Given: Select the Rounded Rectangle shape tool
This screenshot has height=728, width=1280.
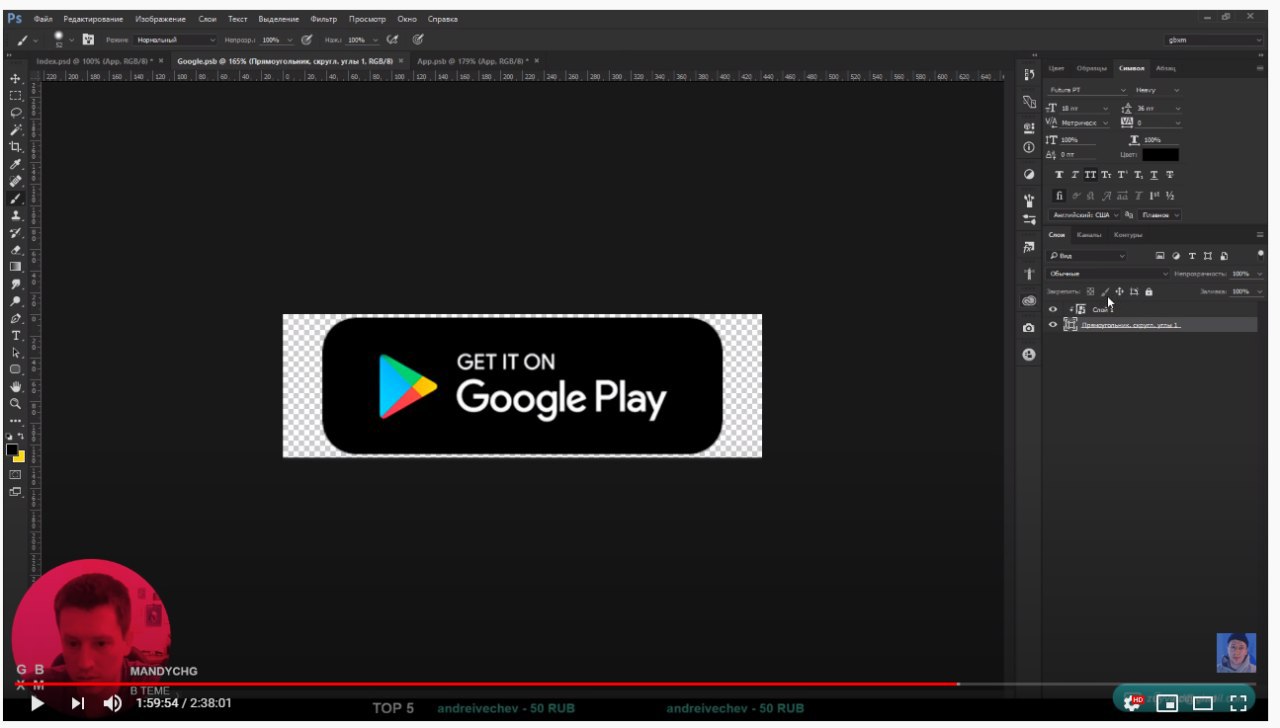Looking at the screenshot, I should pos(15,369).
